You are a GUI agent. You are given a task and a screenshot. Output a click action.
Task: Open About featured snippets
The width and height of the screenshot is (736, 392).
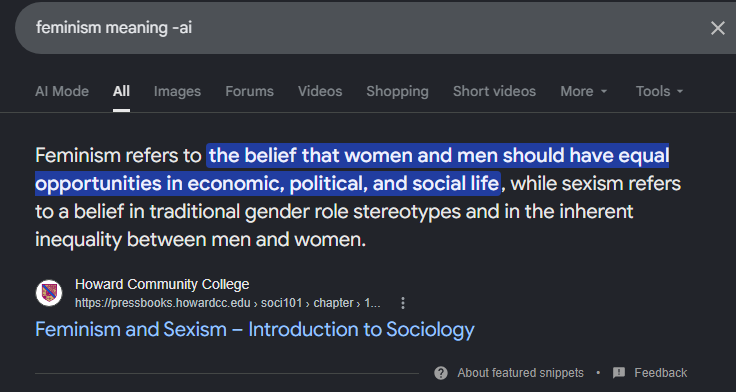(521, 373)
